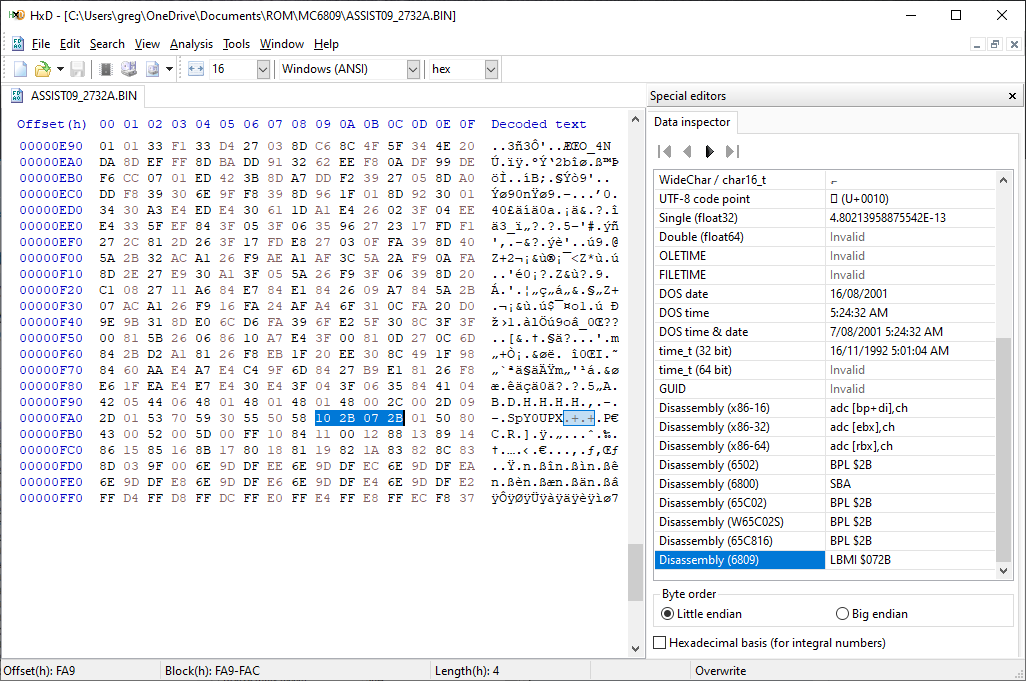Viewport: 1026px width, 681px height.
Task: Enable Hexadecimal basis for integral numbers checkbox
Action: pos(770,642)
